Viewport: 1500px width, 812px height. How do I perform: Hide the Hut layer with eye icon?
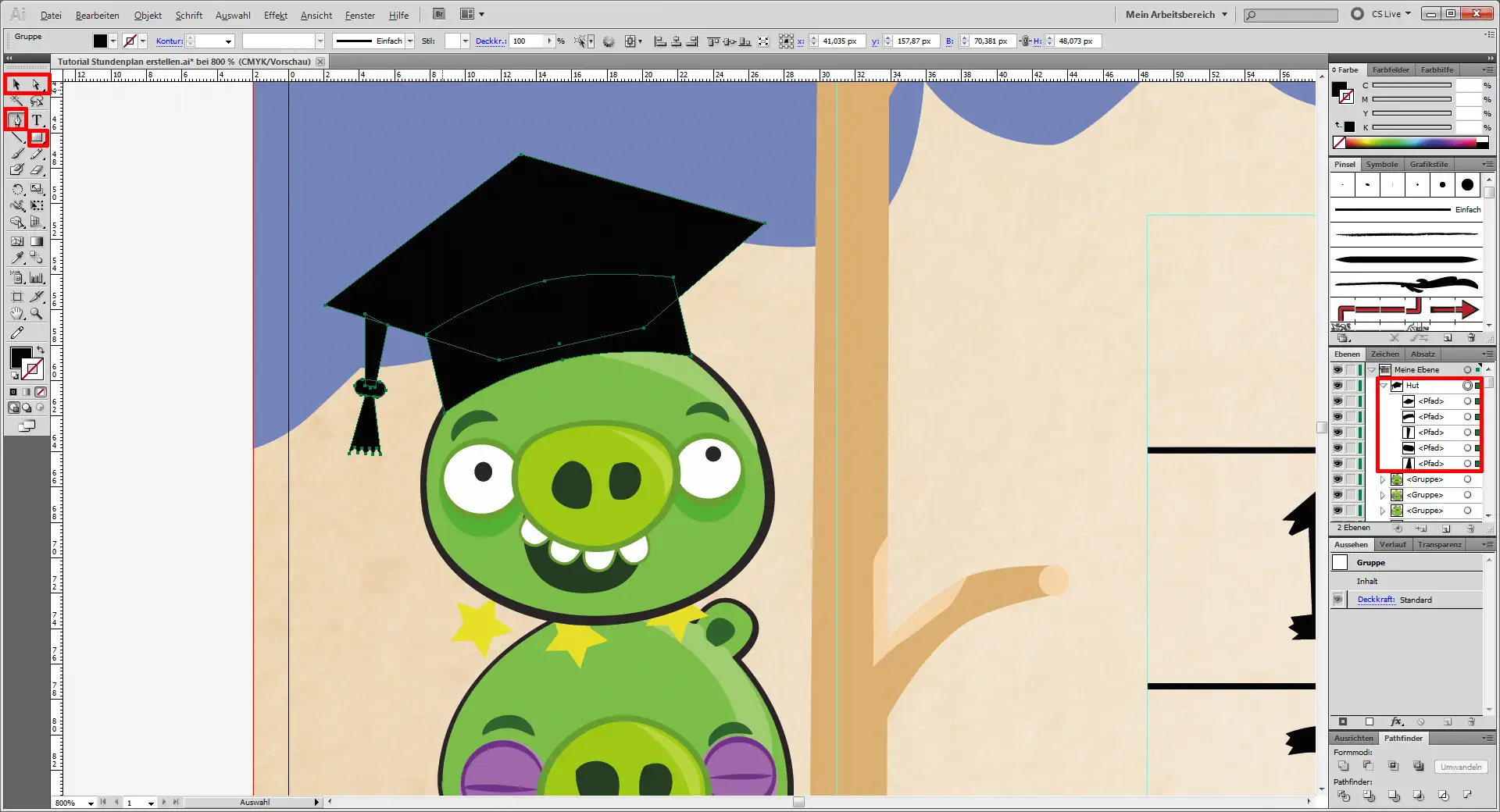[x=1337, y=386]
